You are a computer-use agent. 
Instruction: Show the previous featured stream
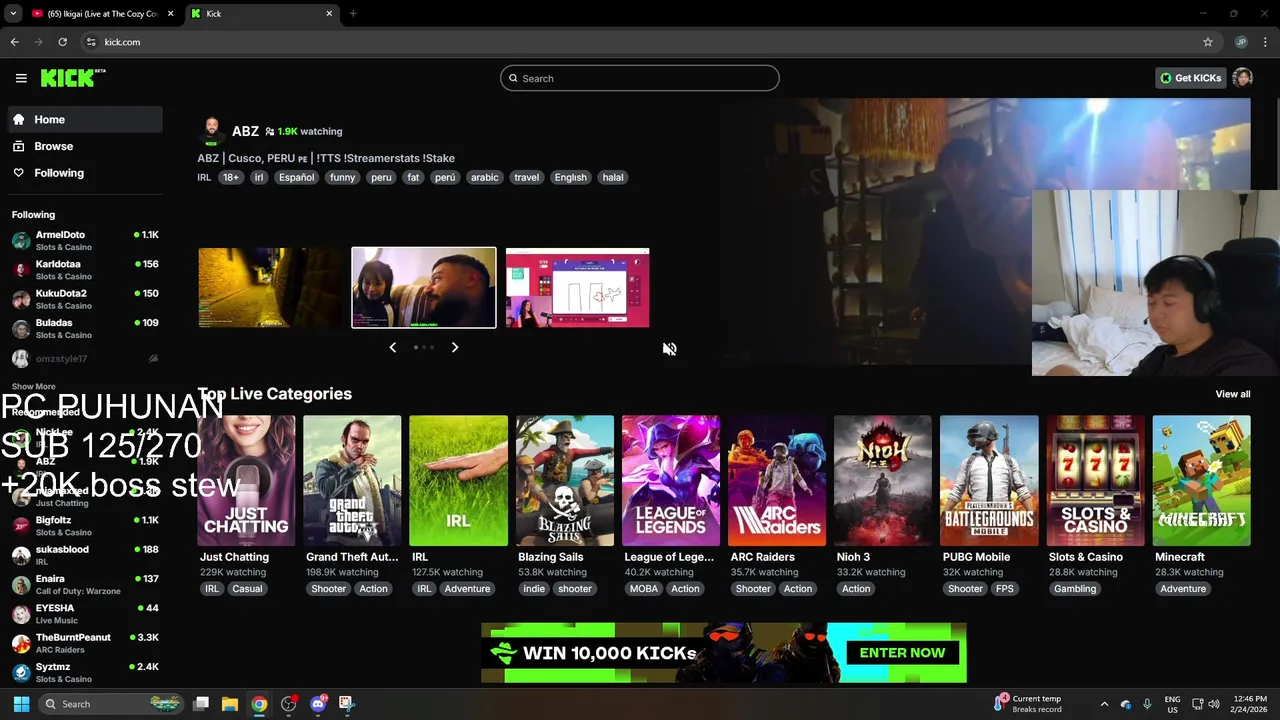393,347
